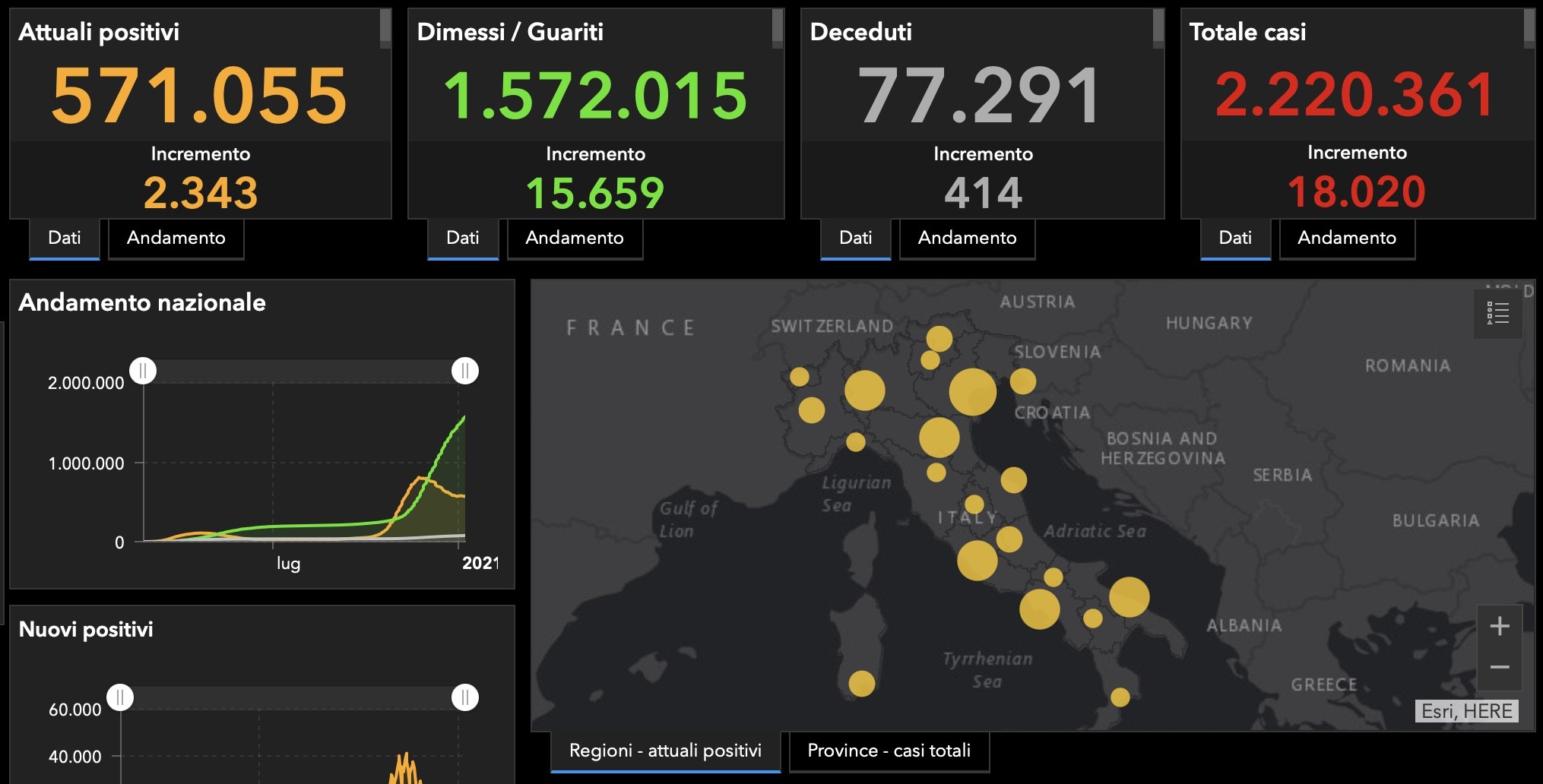The image size is (1543, 784).
Task: Select Dati tab under Deceduti
Action: (855, 239)
